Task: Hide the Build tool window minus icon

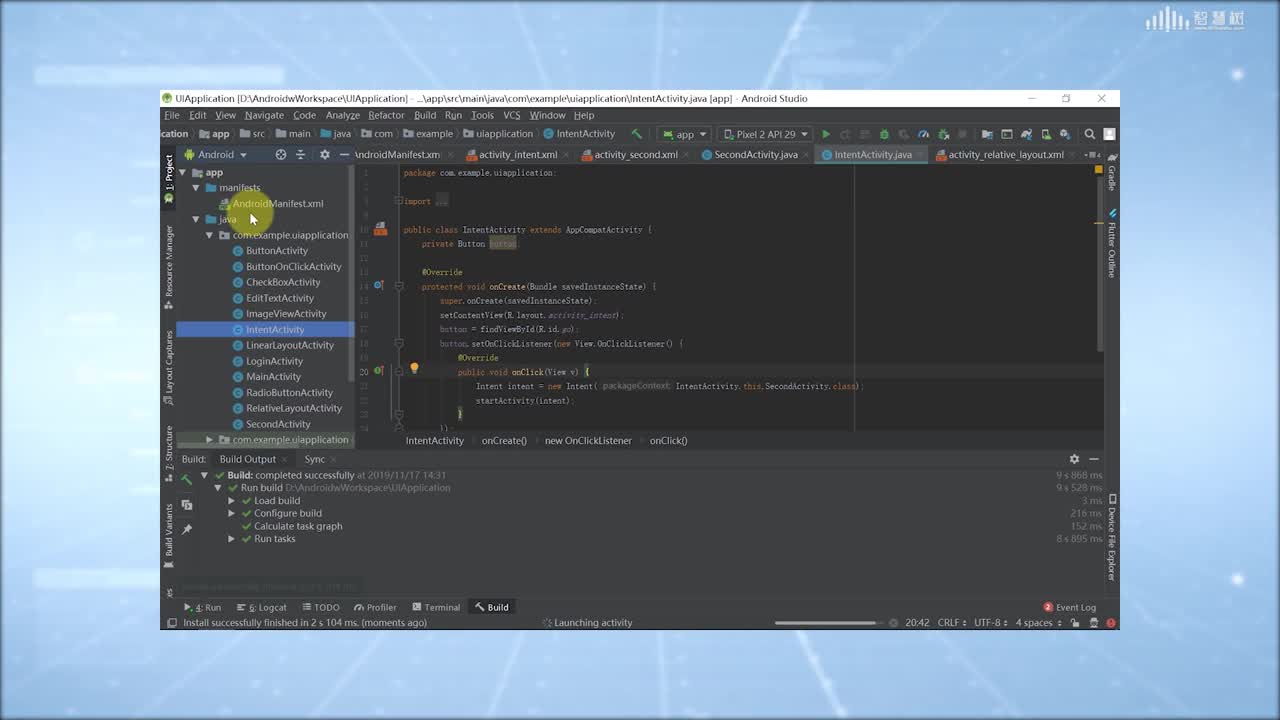Action: [x=1094, y=459]
